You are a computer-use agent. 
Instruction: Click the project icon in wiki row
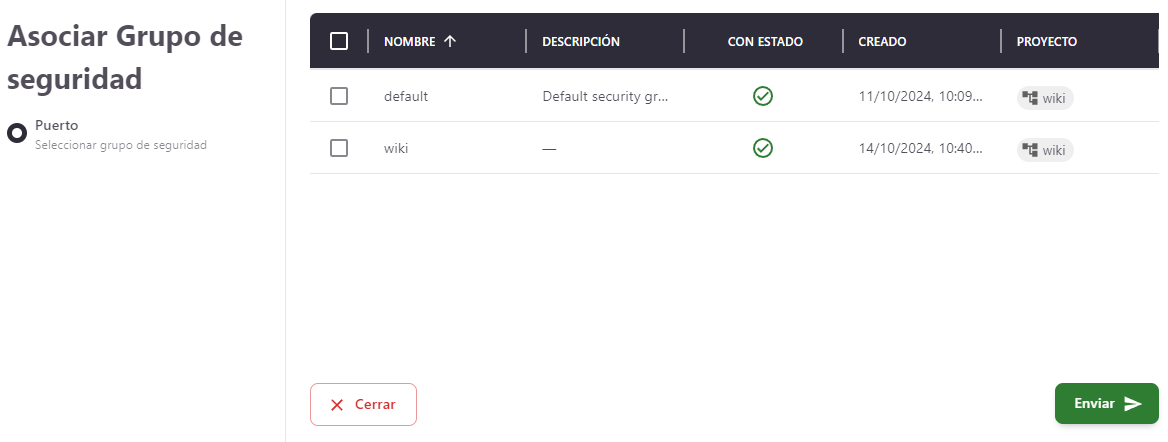pos(1030,150)
